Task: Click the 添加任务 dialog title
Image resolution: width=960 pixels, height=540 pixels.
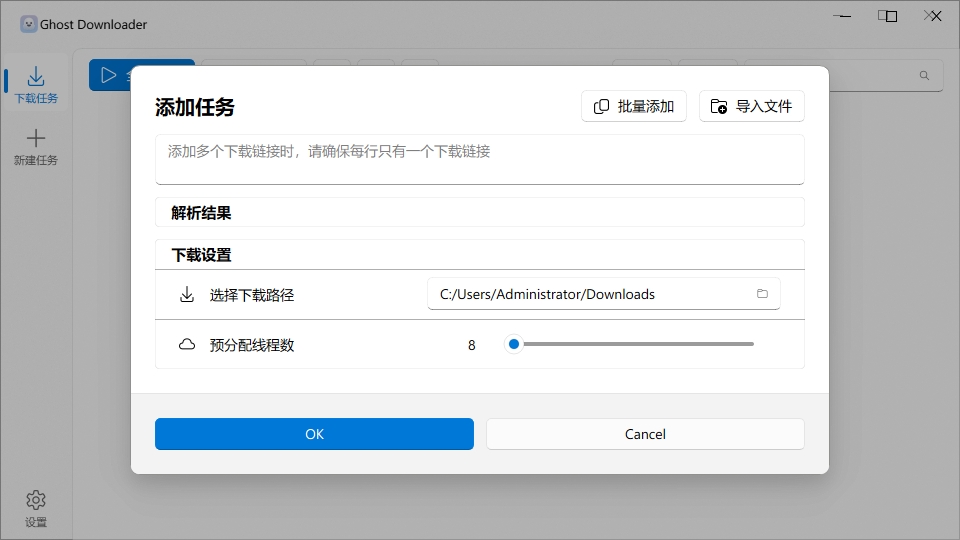Action: point(195,107)
